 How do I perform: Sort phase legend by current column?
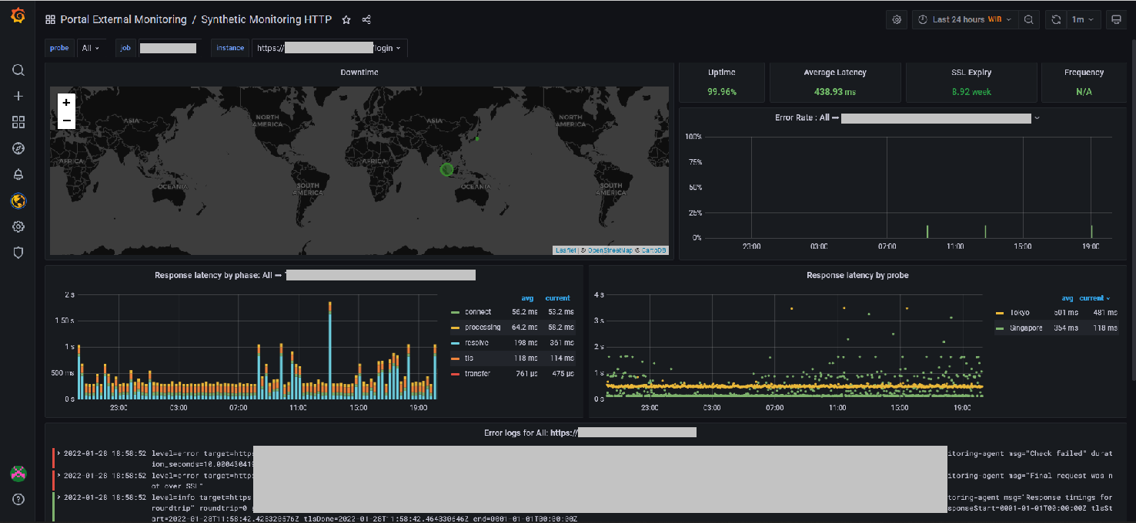(x=558, y=298)
